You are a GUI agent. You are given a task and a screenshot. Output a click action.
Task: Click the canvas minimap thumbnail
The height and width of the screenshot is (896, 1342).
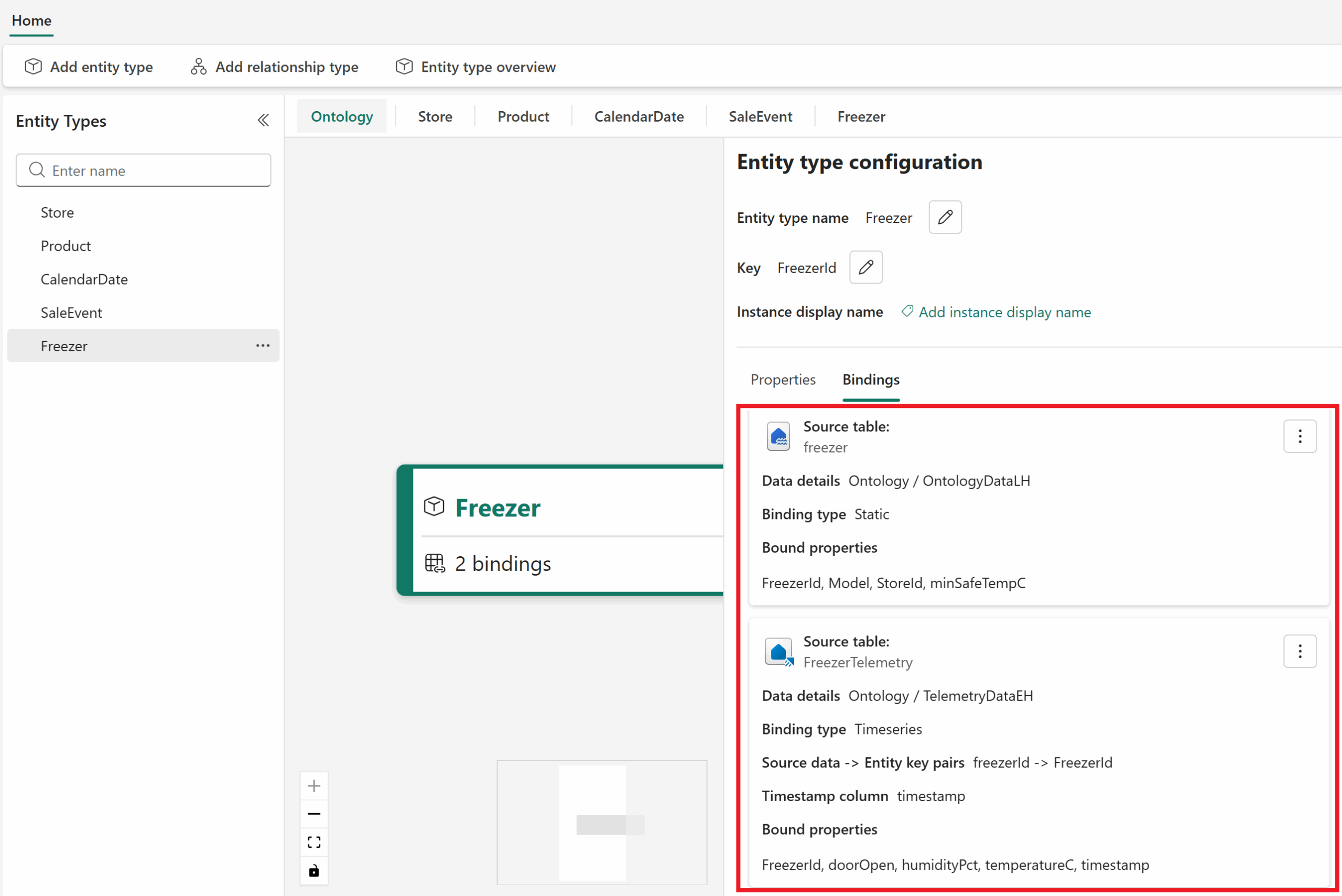click(602, 822)
